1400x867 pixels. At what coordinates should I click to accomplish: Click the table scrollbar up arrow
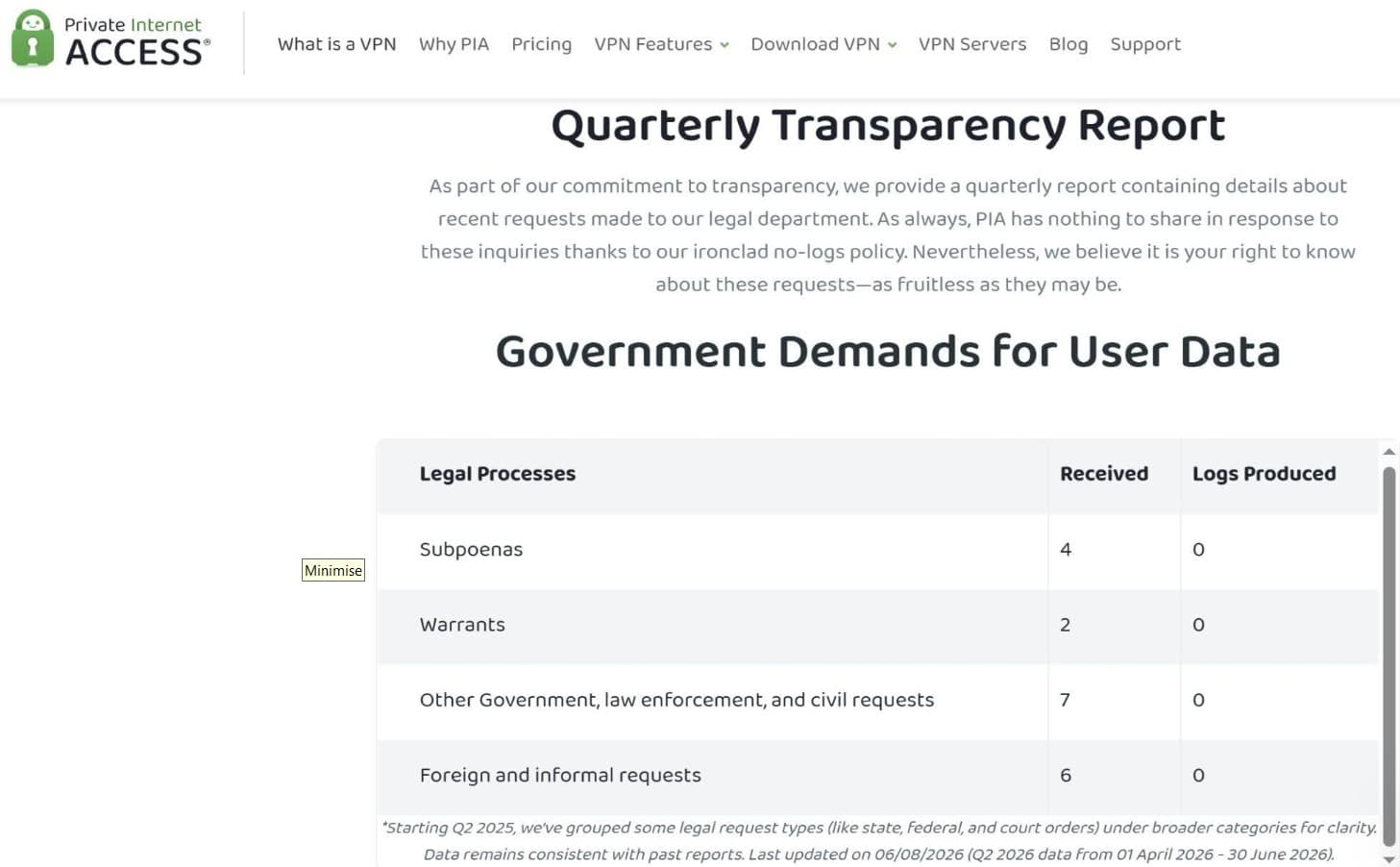(1388, 451)
